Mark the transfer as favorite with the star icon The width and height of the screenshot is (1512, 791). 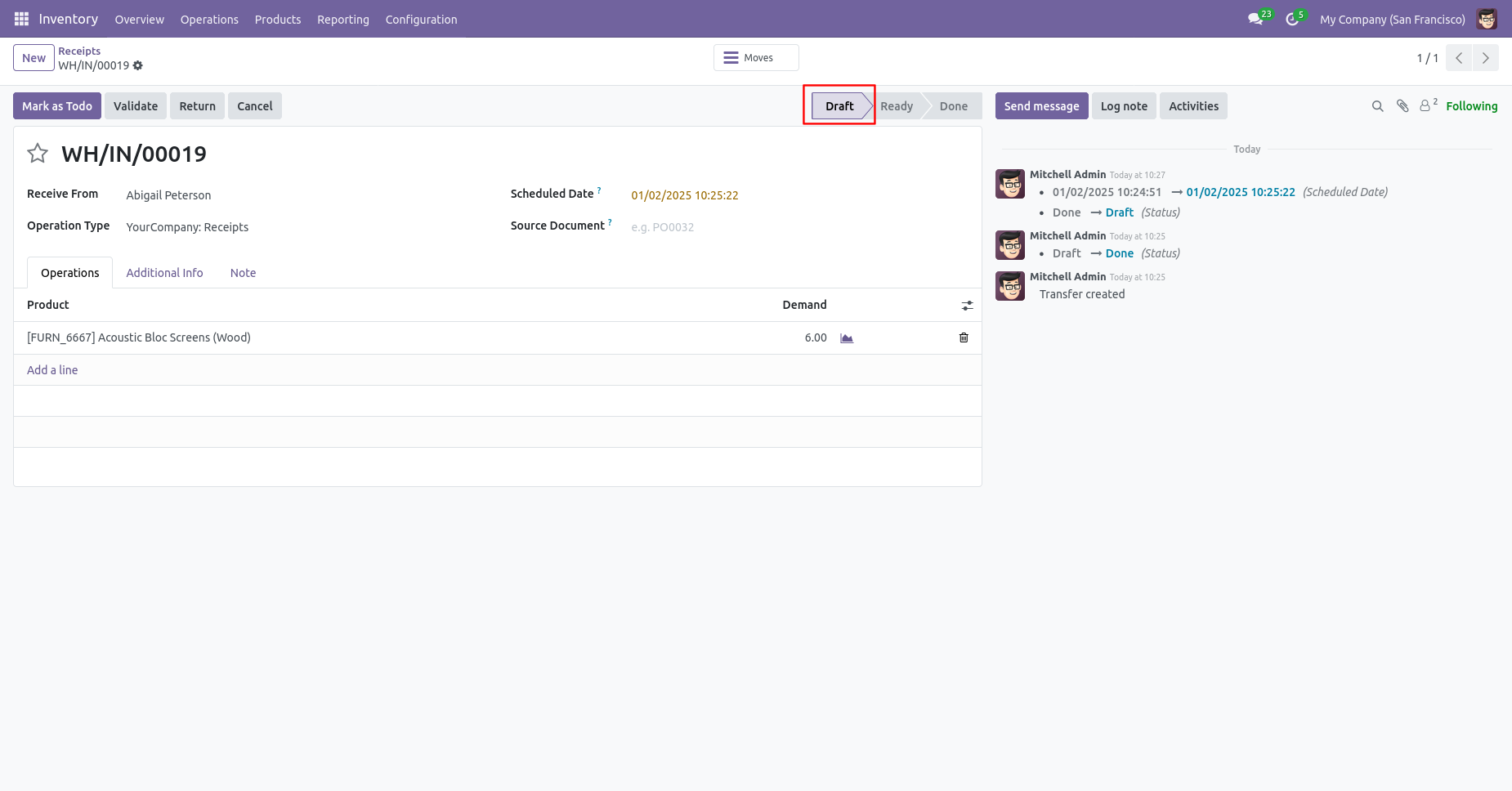pos(38,154)
